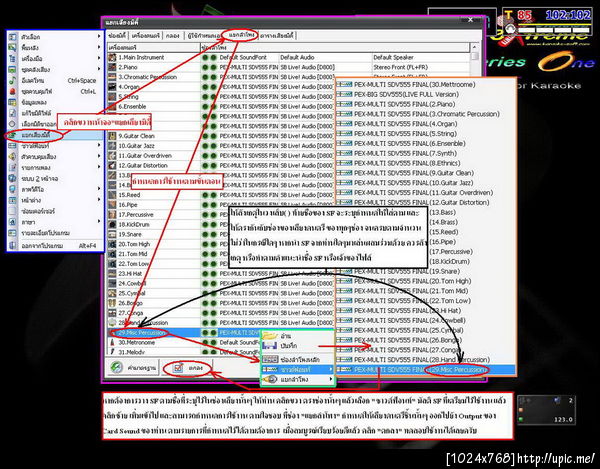Toggle second green indicator in 15.Reed row
The image size is (600, 469).
(x=213, y=195)
